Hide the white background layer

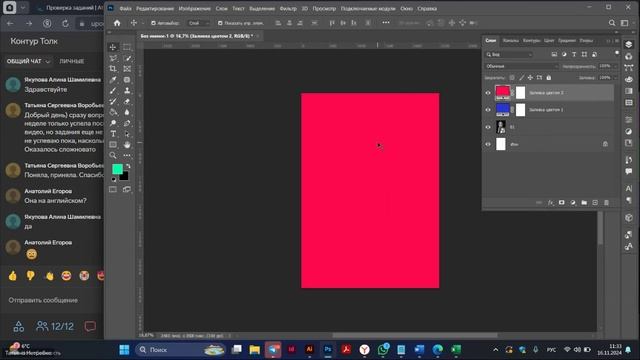488,144
